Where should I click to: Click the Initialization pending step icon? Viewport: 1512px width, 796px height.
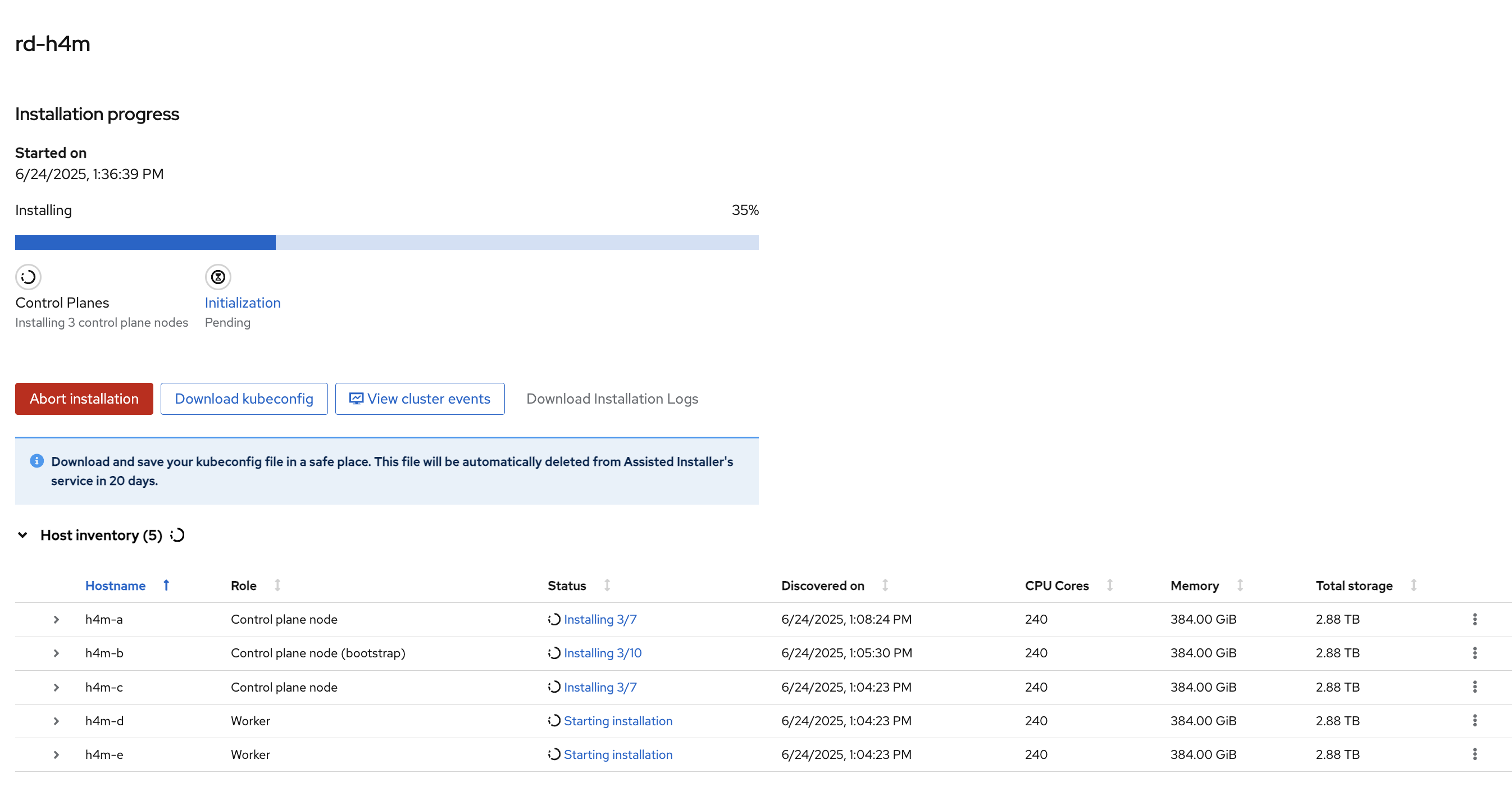(x=218, y=277)
